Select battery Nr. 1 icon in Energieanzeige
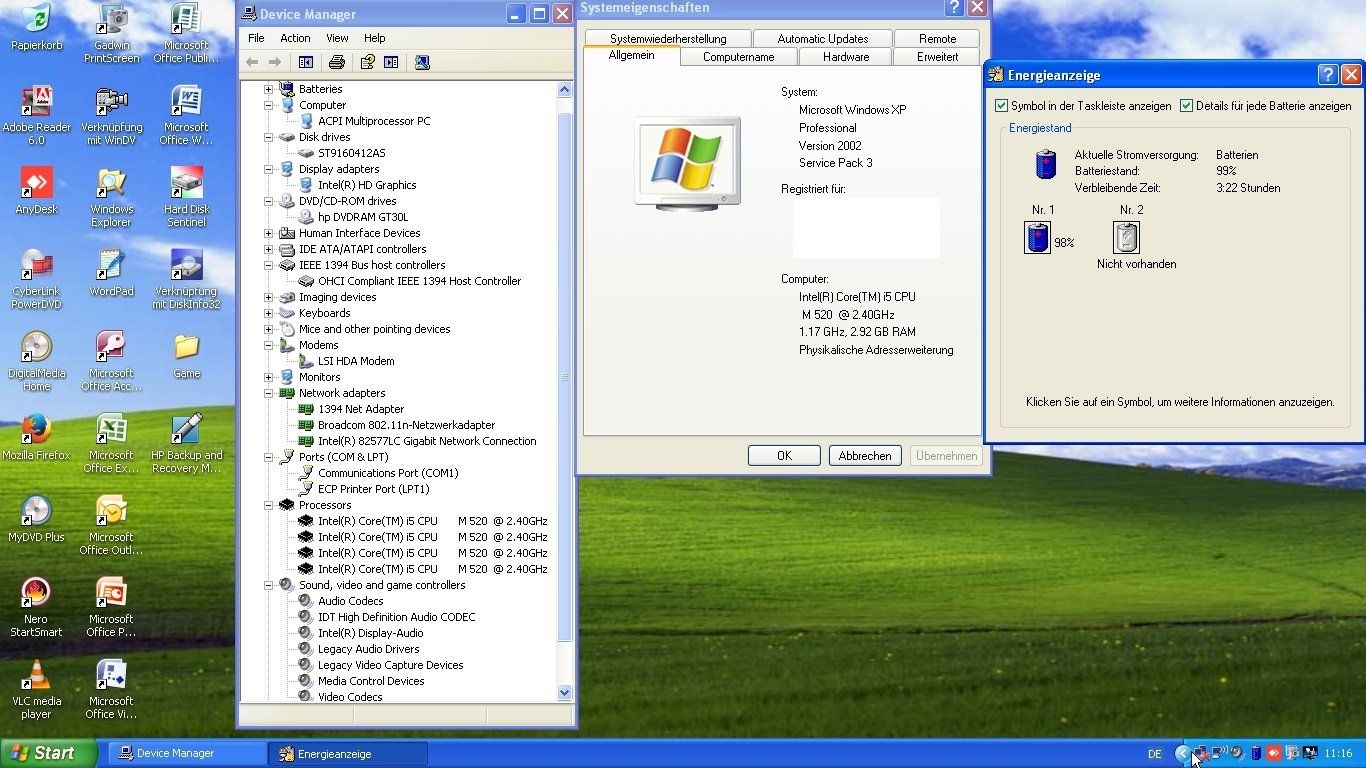The height and width of the screenshot is (768, 1366). [1038, 238]
